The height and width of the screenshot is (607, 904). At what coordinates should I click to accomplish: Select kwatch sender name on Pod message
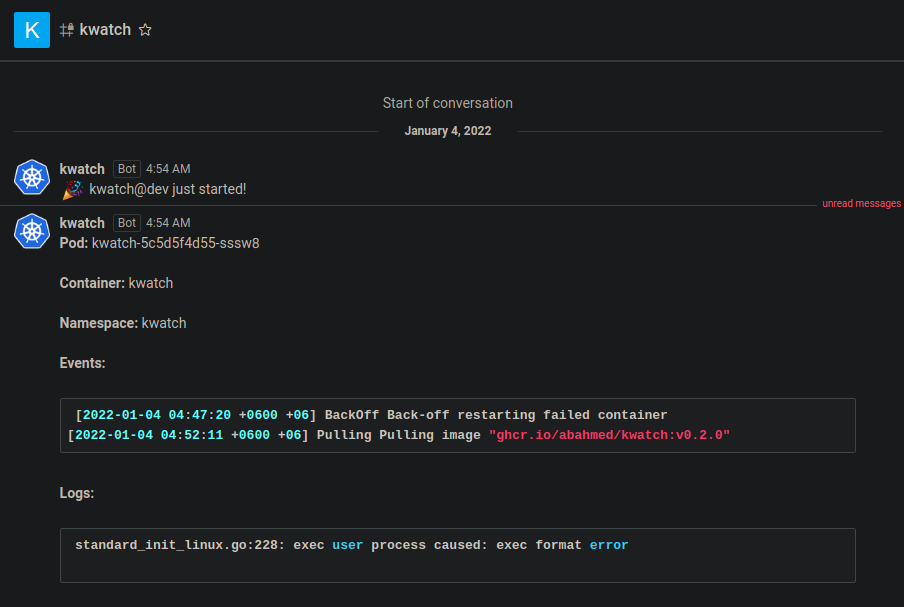82,223
